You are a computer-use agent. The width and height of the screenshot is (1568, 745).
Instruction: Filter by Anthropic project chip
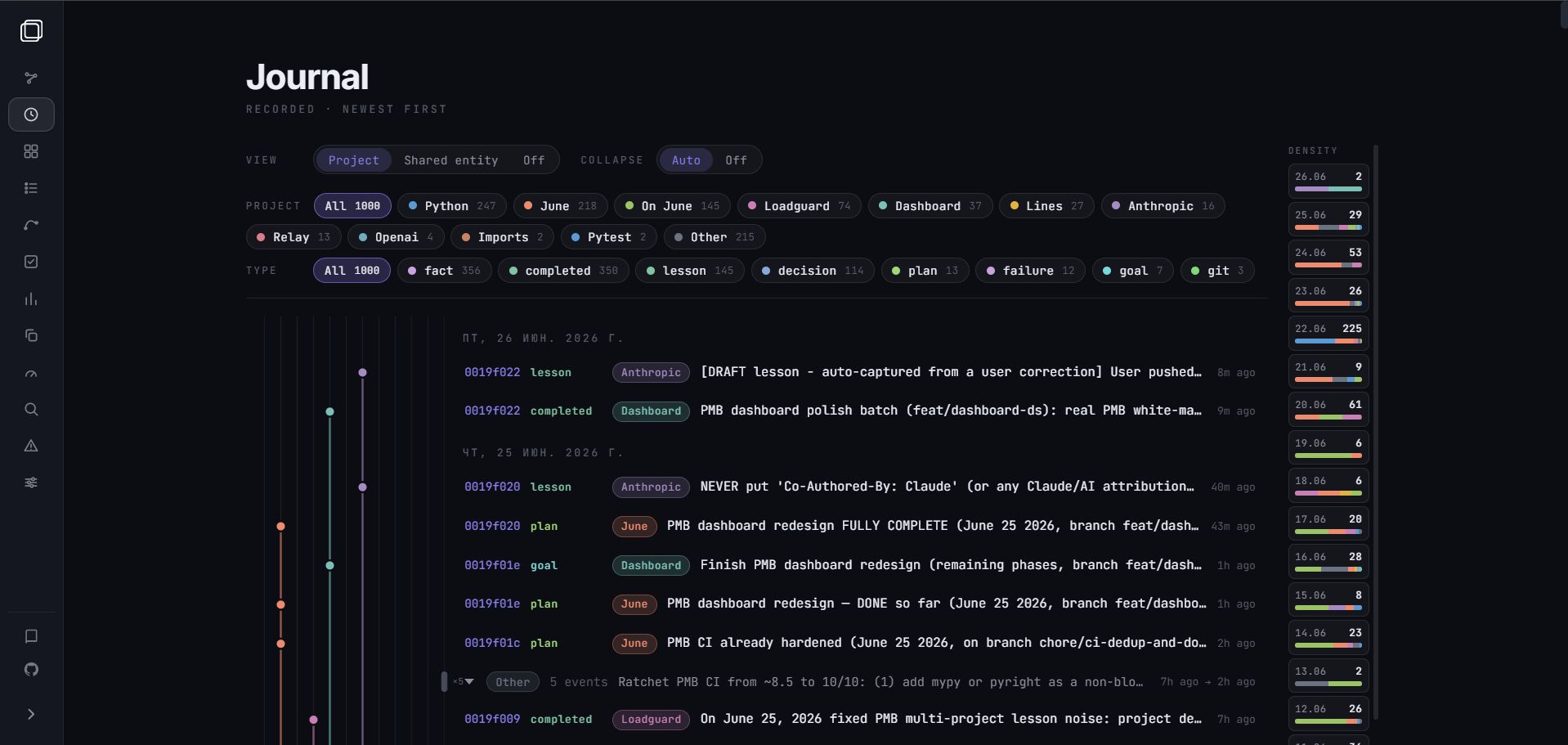(x=1163, y=206)
